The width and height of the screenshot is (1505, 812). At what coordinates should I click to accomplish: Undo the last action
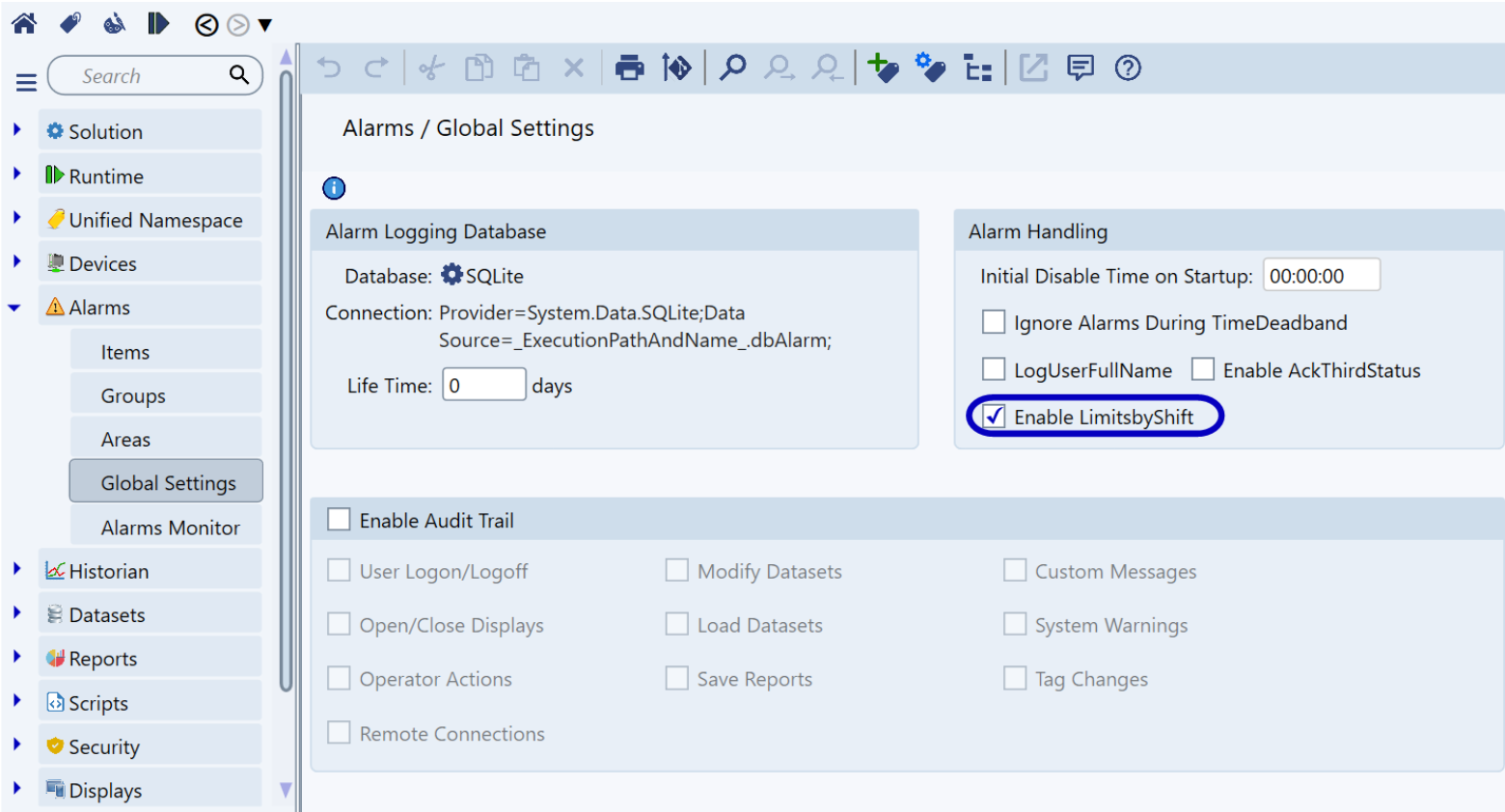coord(330,68)
